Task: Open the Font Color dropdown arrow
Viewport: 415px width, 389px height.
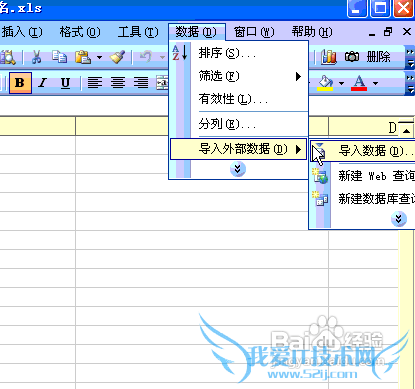Action: click(x=375, y=83)
